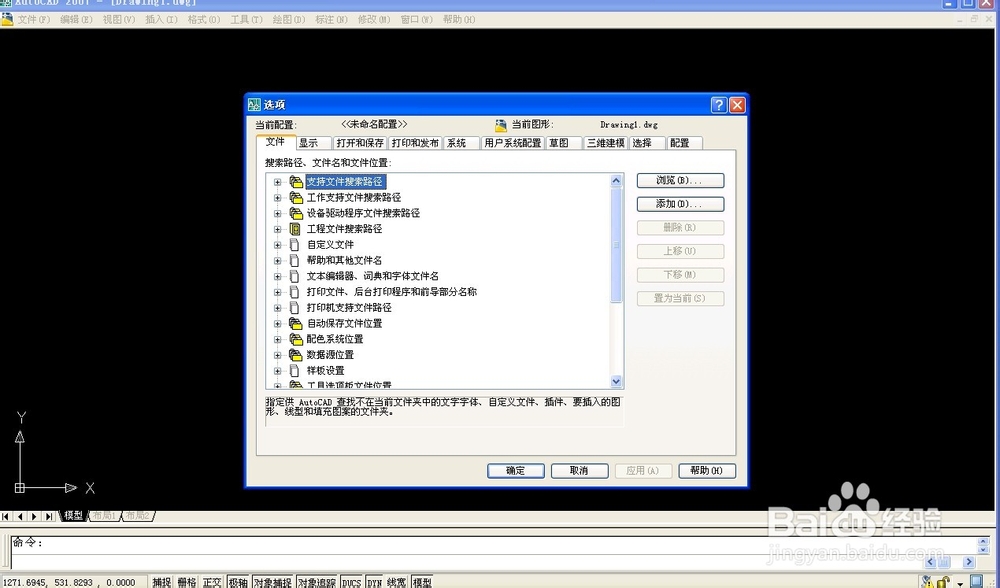1000x588 pixels.
Task: Expand the 工程文件搜索路径 tree node
Action: pyautogui.click(x=277, y=229)
